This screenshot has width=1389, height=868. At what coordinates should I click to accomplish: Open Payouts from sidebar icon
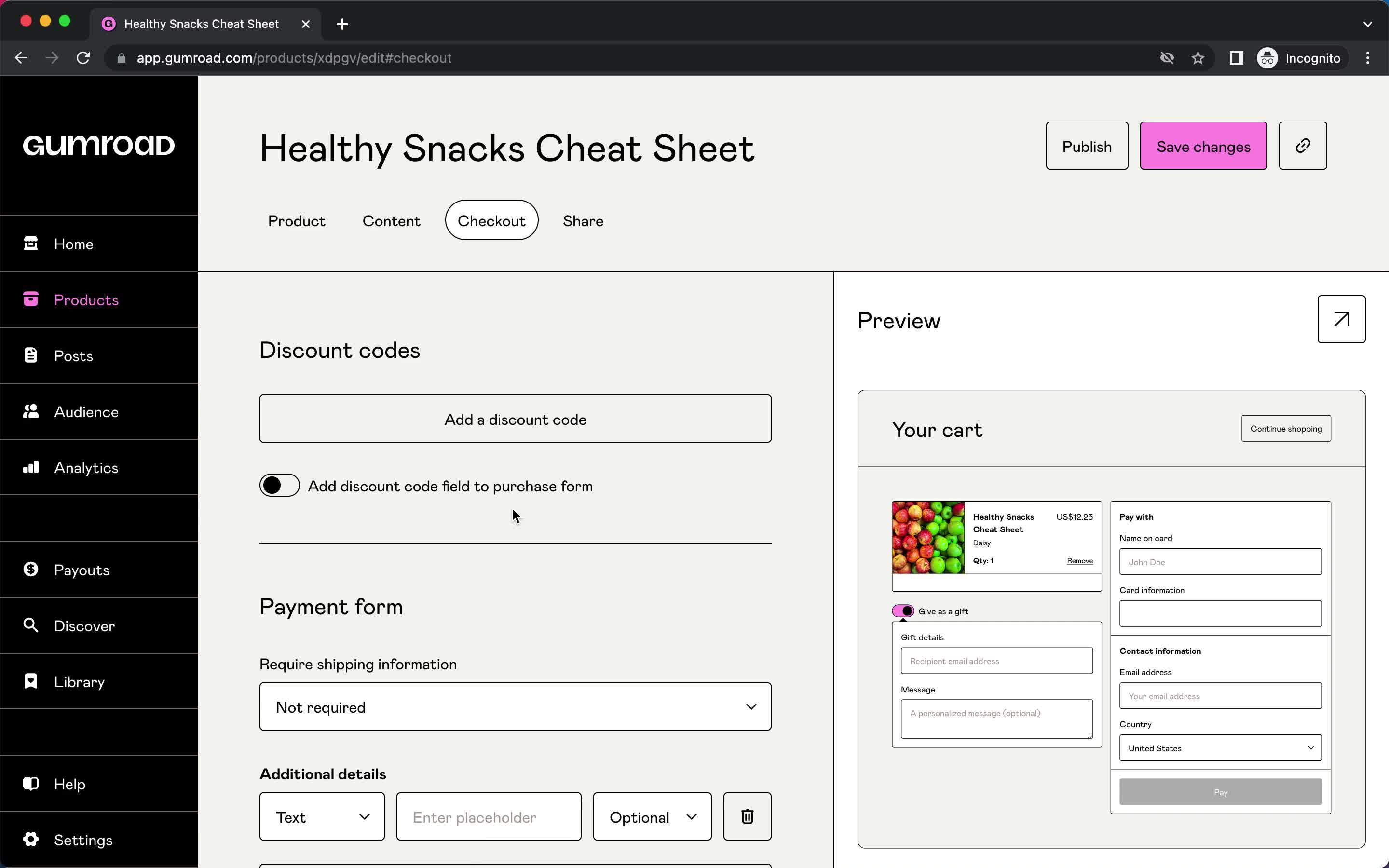tap(30, 569)
